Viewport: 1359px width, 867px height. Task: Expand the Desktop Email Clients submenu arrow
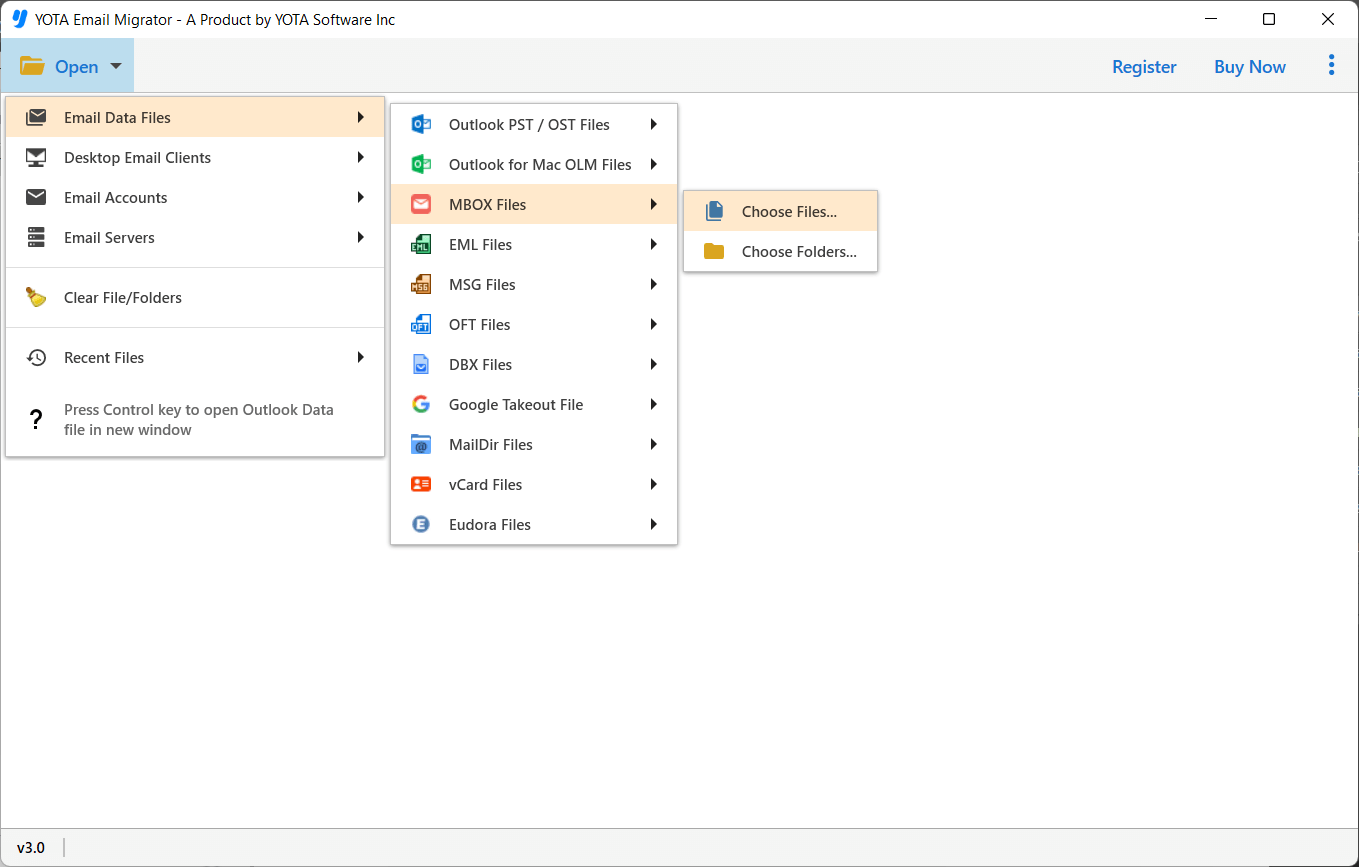tap(360, 157)
